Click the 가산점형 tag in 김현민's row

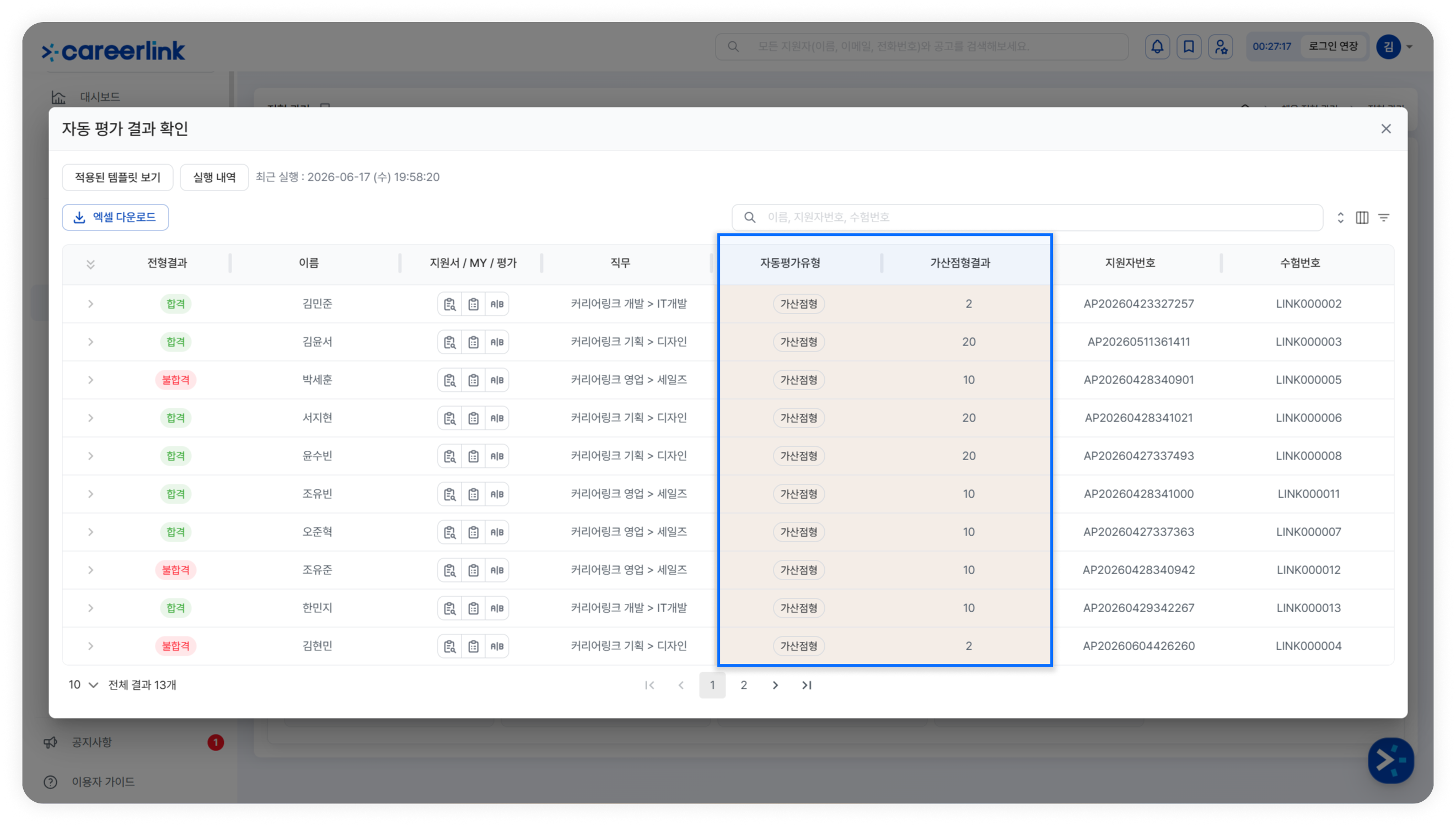tap(798, 646)
